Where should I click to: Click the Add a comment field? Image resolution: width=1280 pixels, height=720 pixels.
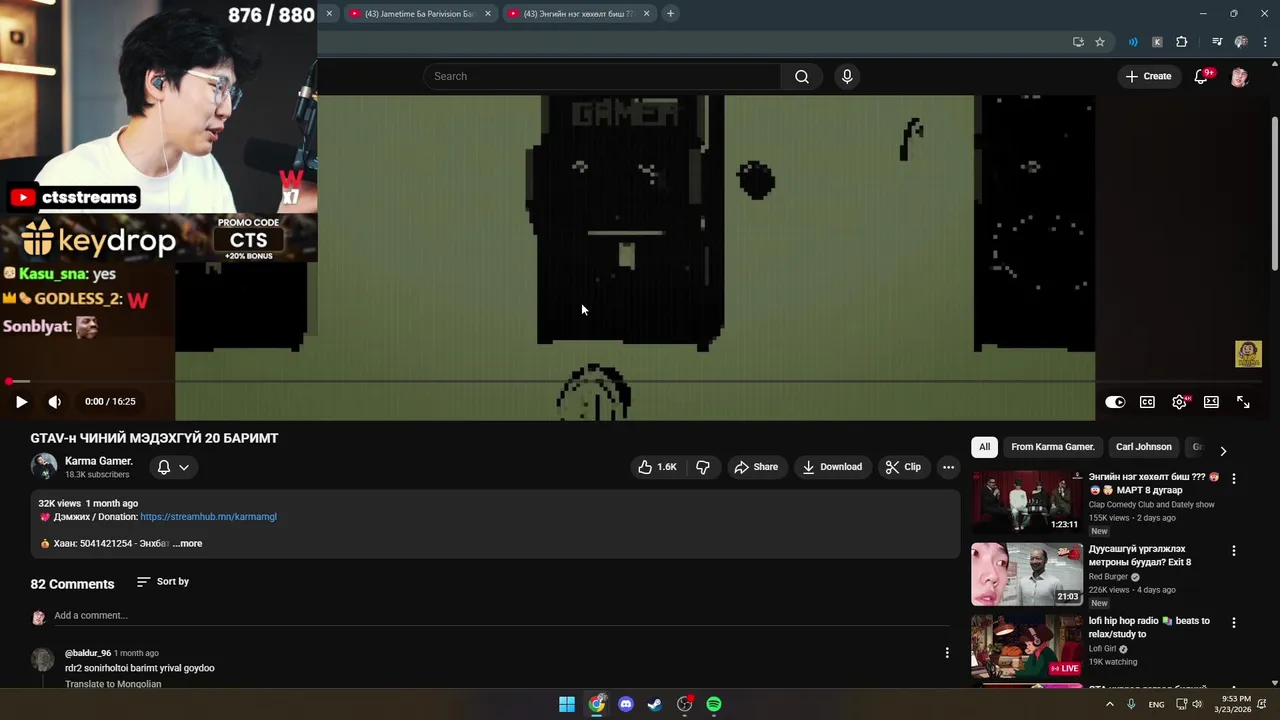pos(500,616)
